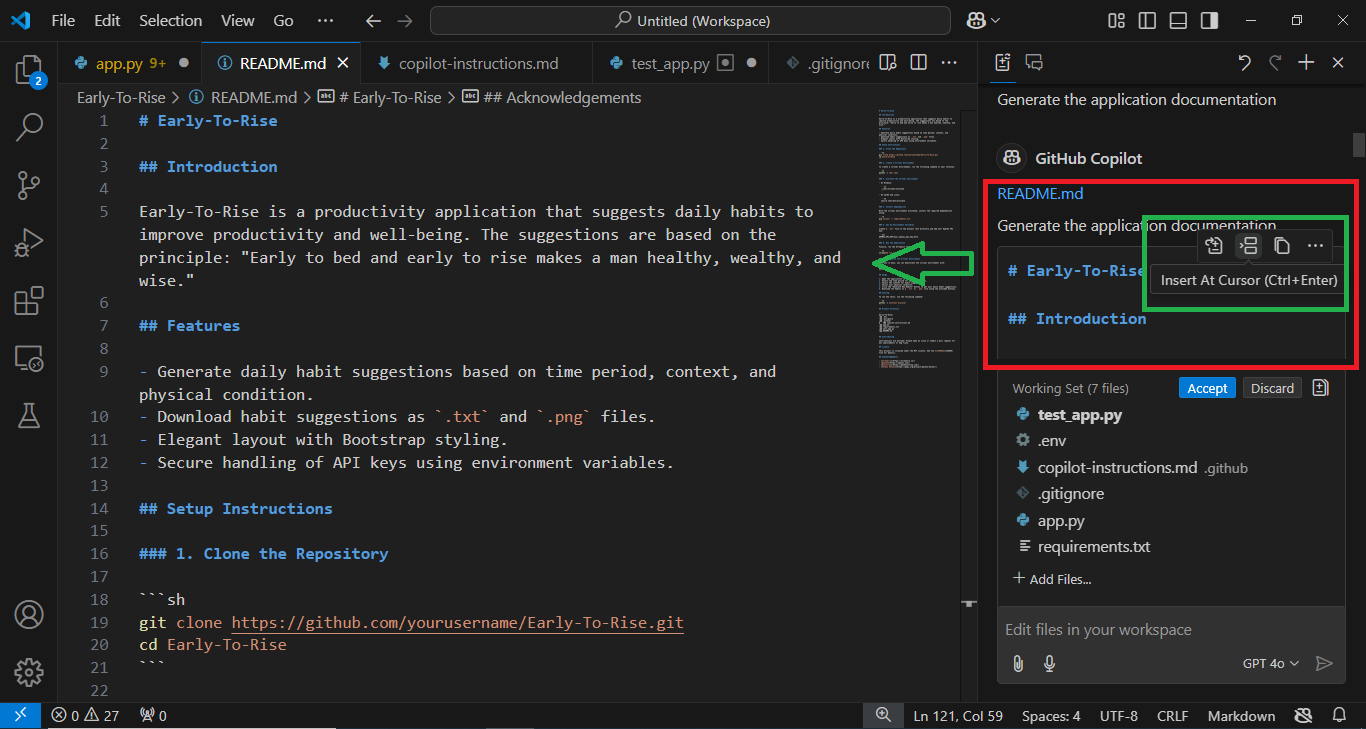This screenshot has height=729, width=1366.
Task: Attach context with paperclip icon
Action: [1018, 663]
